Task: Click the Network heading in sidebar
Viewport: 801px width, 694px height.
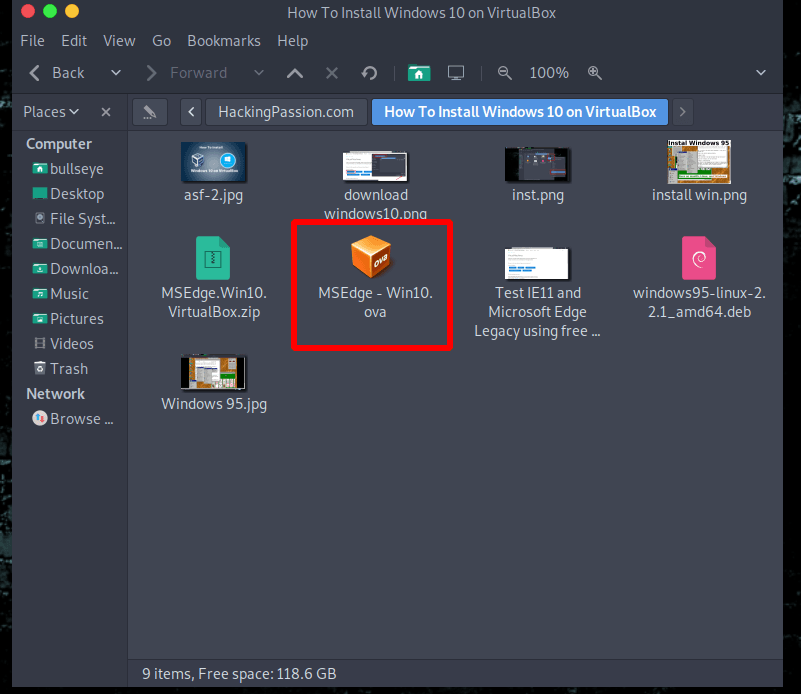Action: pos(56,394)
